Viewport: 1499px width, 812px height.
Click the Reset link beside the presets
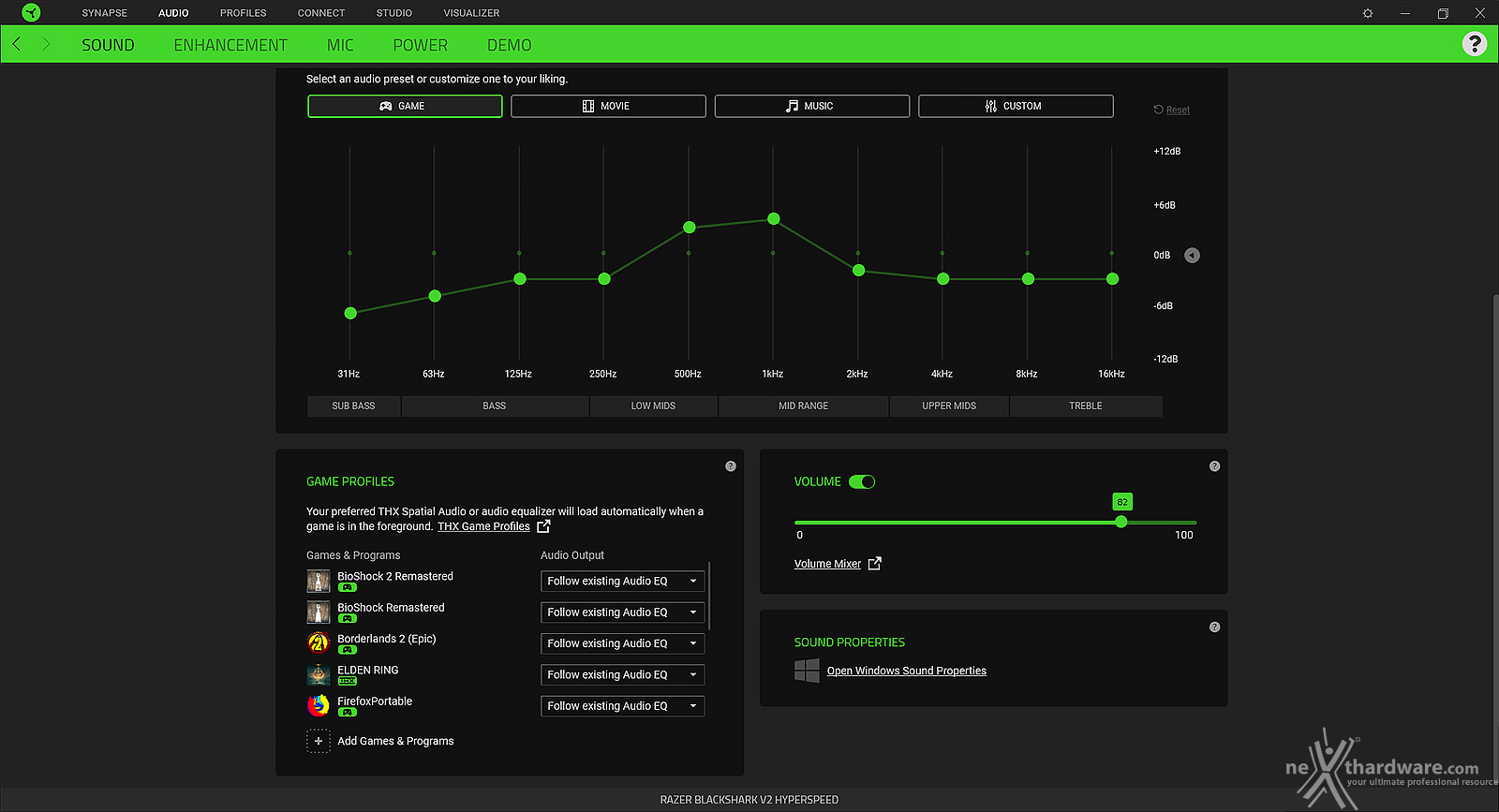(1172, 110)
